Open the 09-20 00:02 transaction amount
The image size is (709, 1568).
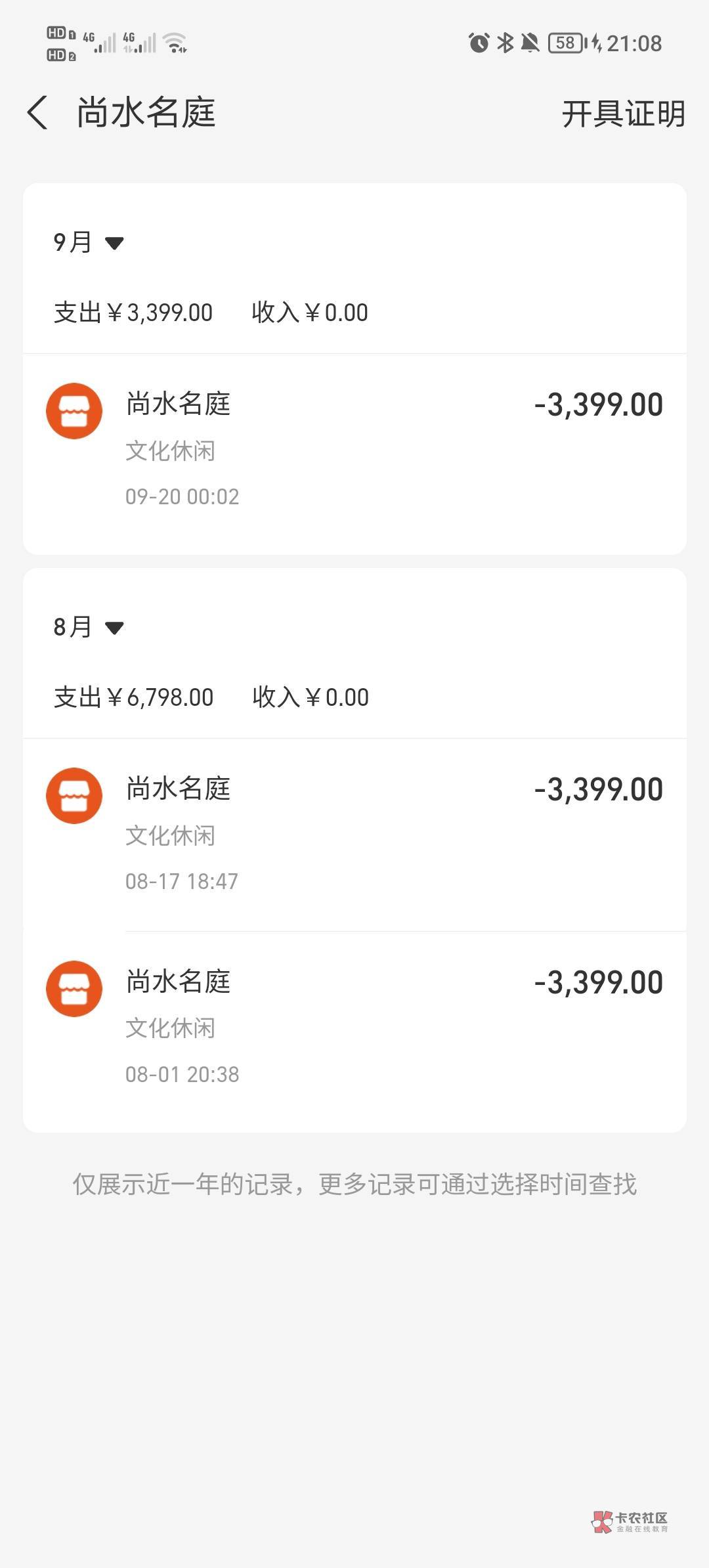[x=598, y=404]
